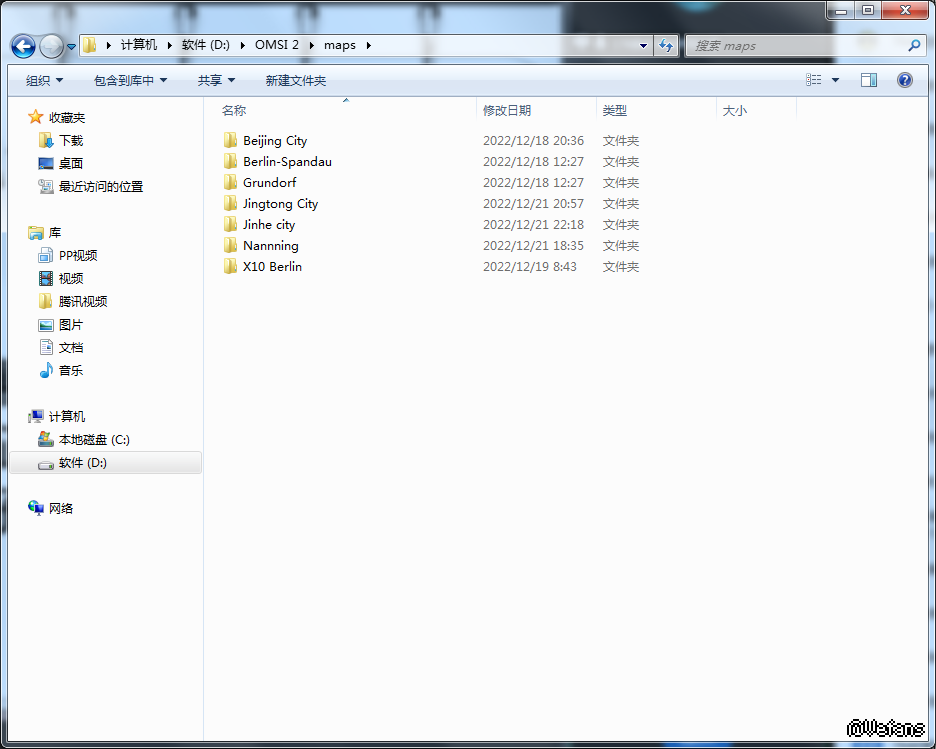Click the search magnifier icon
The image size is (936, 749).
pyautogui.click(x=914, y=45)
